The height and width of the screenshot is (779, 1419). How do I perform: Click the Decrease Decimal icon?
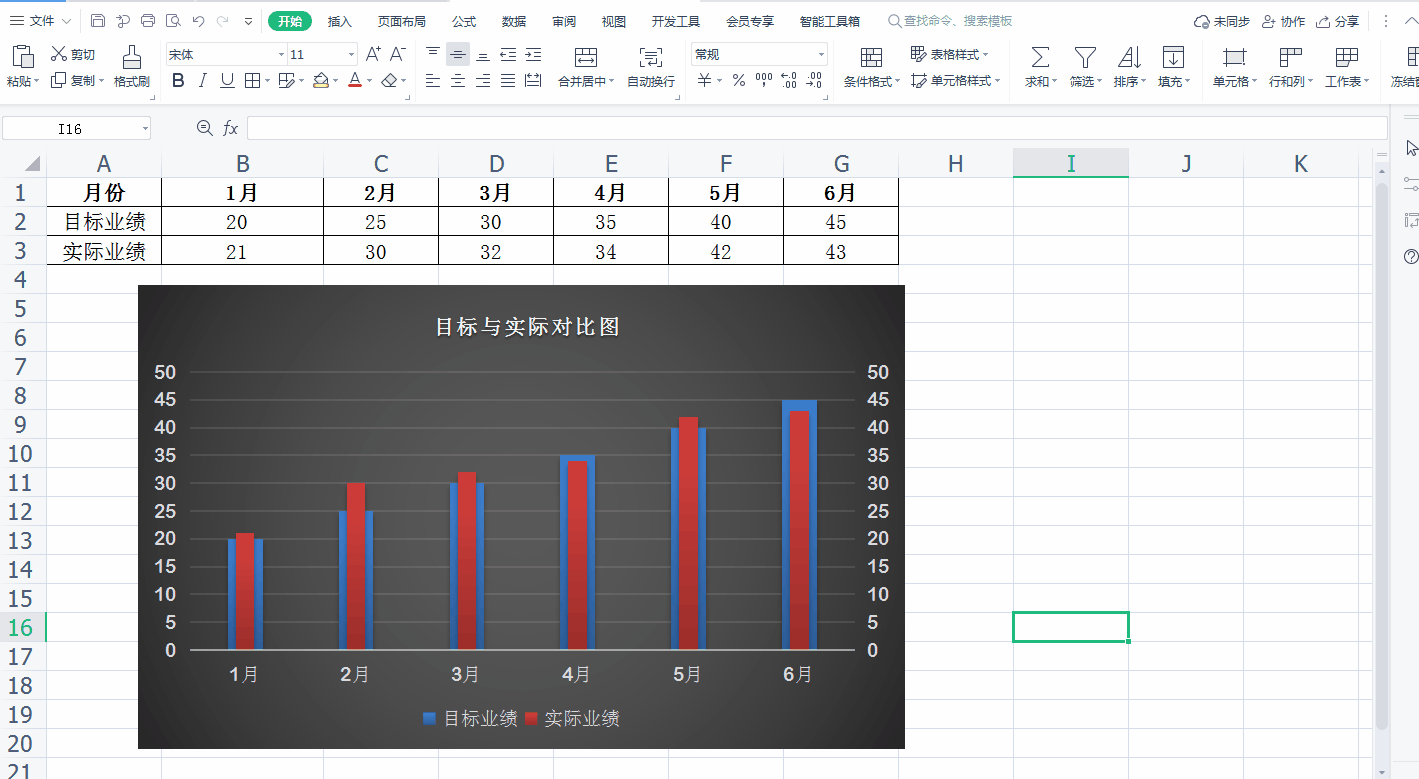(814, 81)
